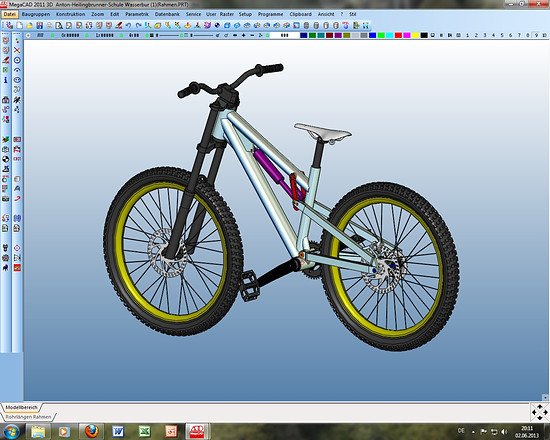The image size is (550, 440).
Task: Switch to the Modellbereich tab
Action: 21,407
